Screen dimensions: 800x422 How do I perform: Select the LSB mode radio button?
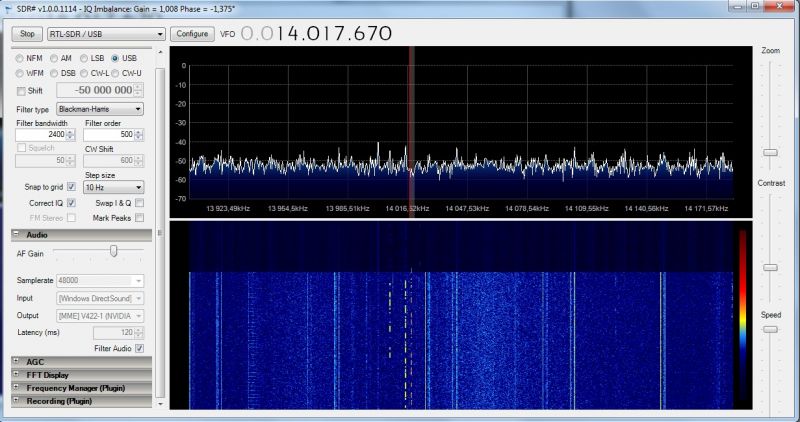84,58
